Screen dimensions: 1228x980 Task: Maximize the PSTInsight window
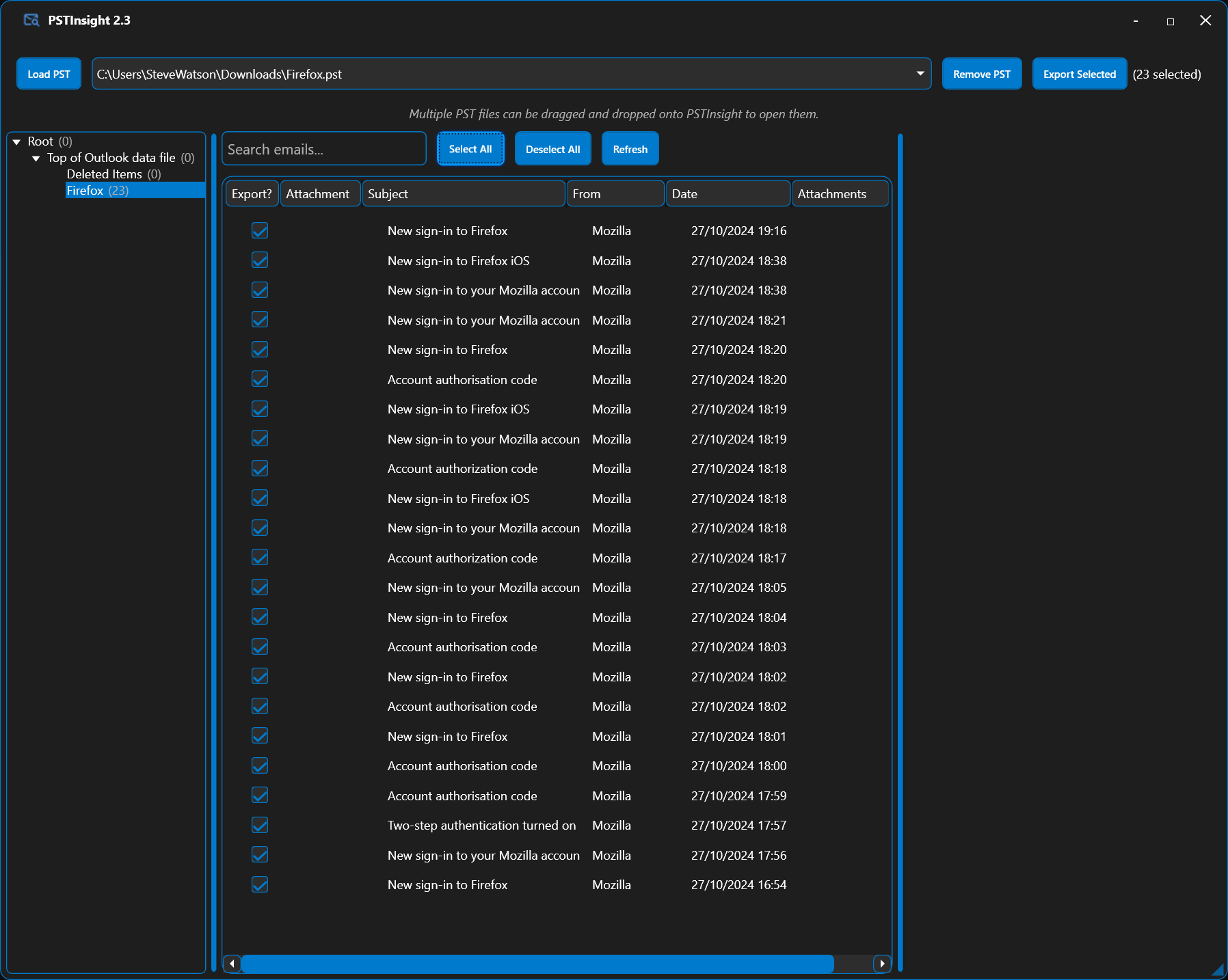(x=1171, y=21)
